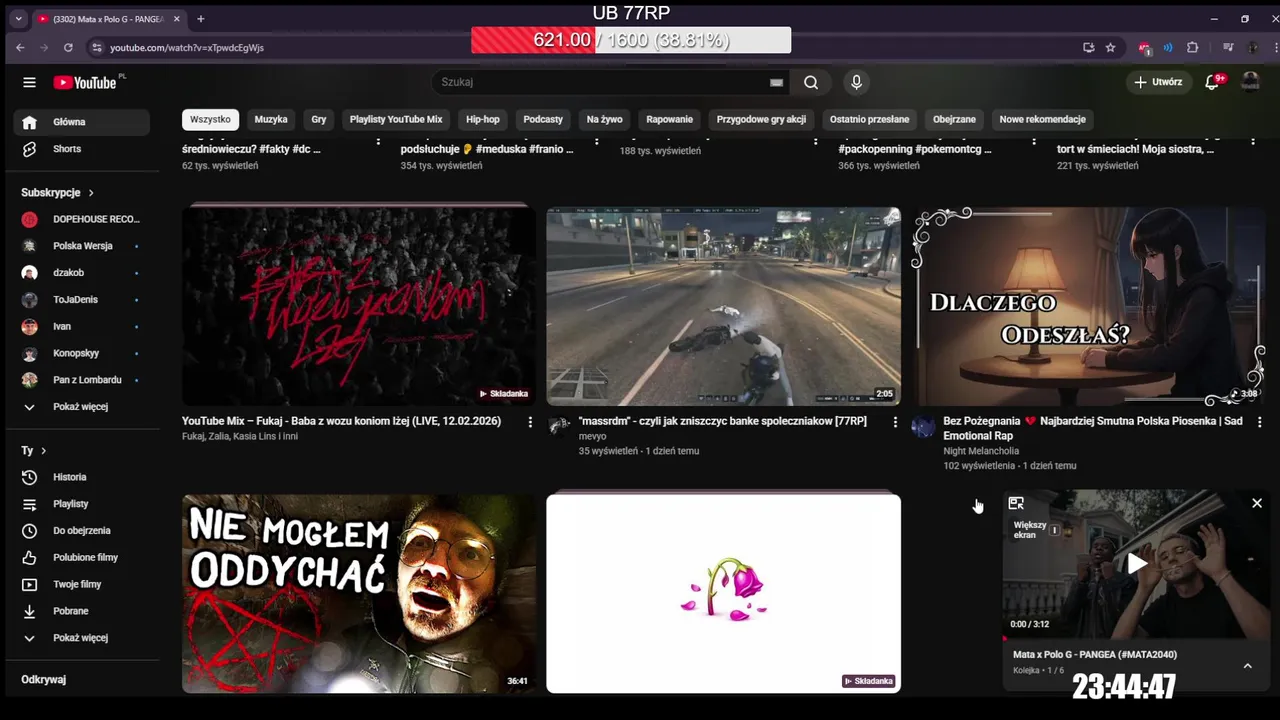The height and width of the screenshot is (720, 1280).
Task: Select the Muzyka filter chip
Action: click(271, 119)
